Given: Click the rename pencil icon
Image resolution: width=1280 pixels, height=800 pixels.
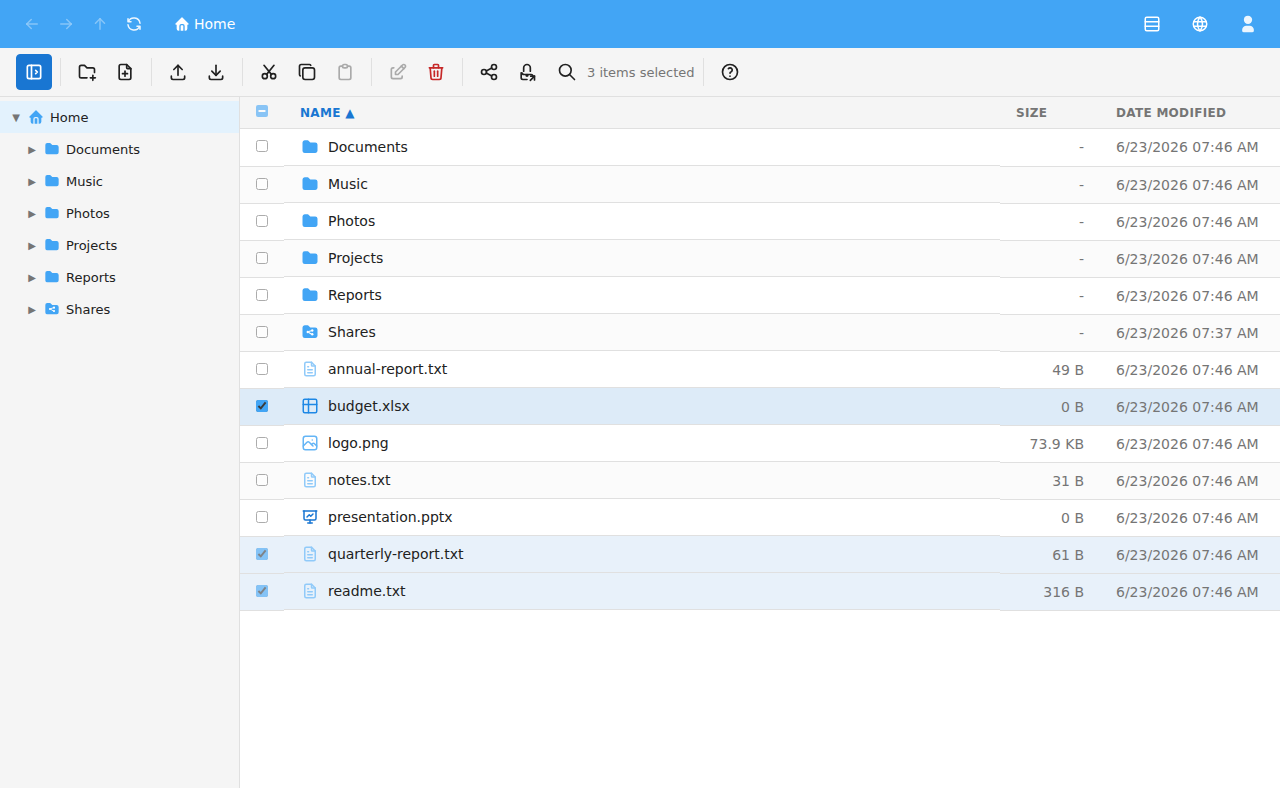Looking at the screenshot, I should click(x=398, y=72).
